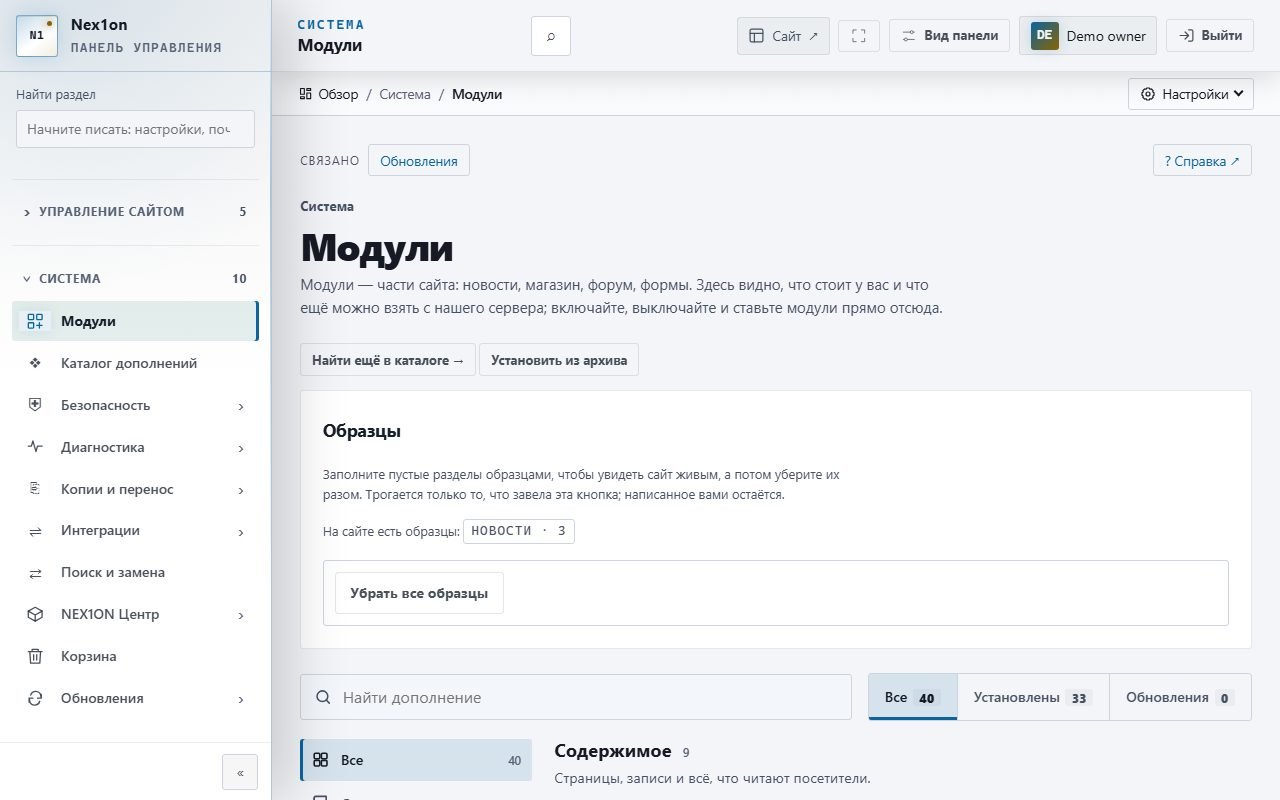Expand the Интеграции submenu chevron
Viewport: 1280px width, 800px height.
[x=241, y=532]
